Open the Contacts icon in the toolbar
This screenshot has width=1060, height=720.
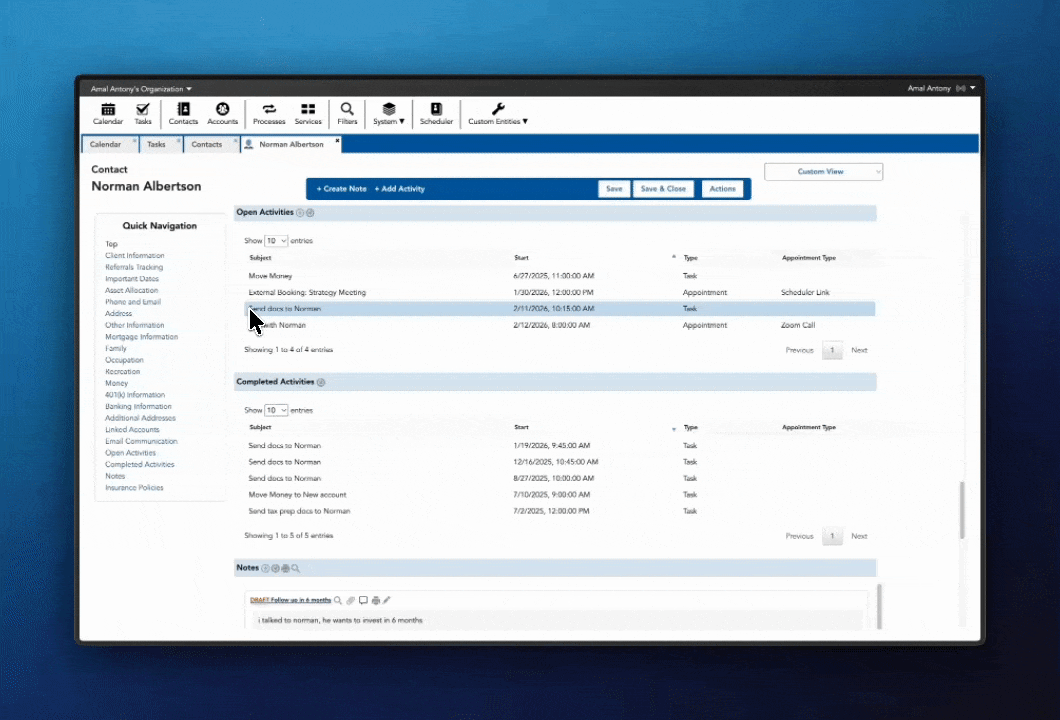tap(183, 112)
